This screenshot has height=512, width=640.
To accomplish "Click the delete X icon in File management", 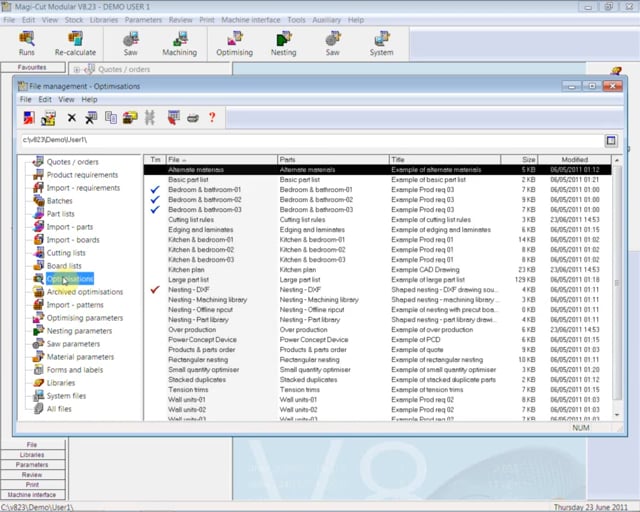I will tap(71, 118).
